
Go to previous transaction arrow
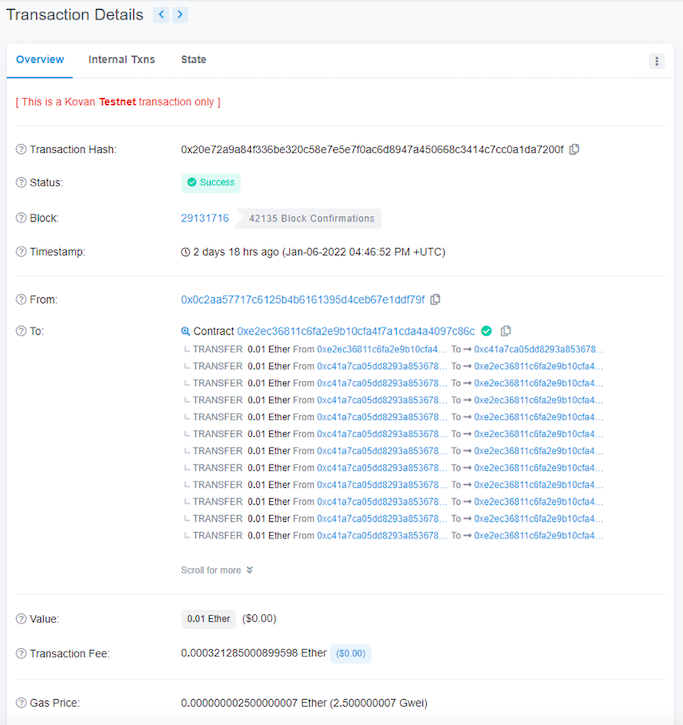point(161,15)
